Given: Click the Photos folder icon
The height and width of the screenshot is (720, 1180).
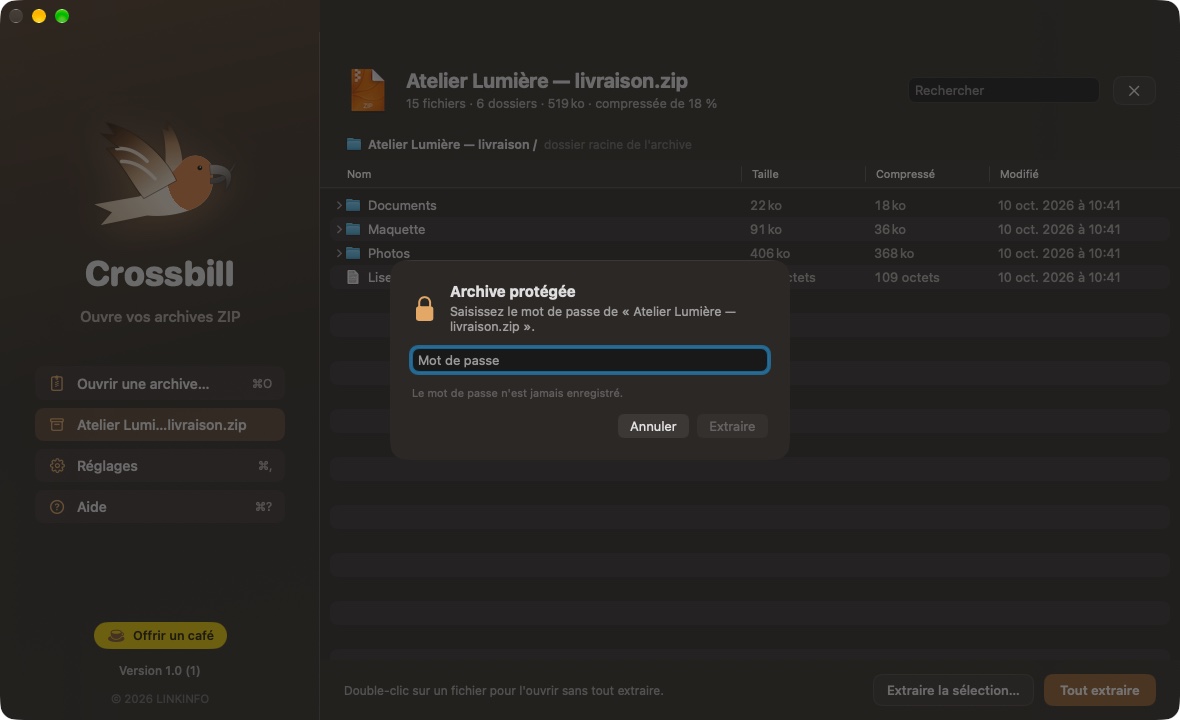Looking at the screenshot, I should [x=353, y=254].
